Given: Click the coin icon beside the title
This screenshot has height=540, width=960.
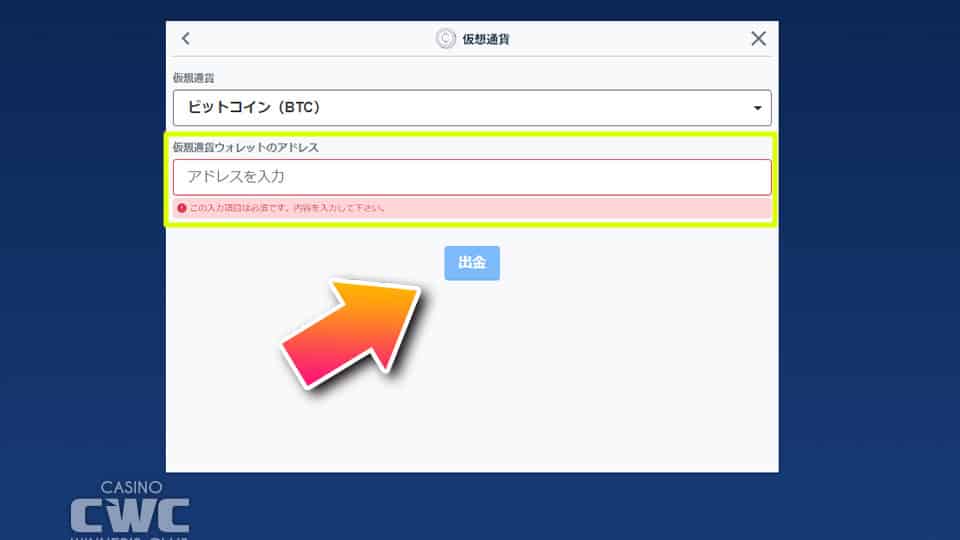Looking at the screenshot, I should tap(445, 39).
